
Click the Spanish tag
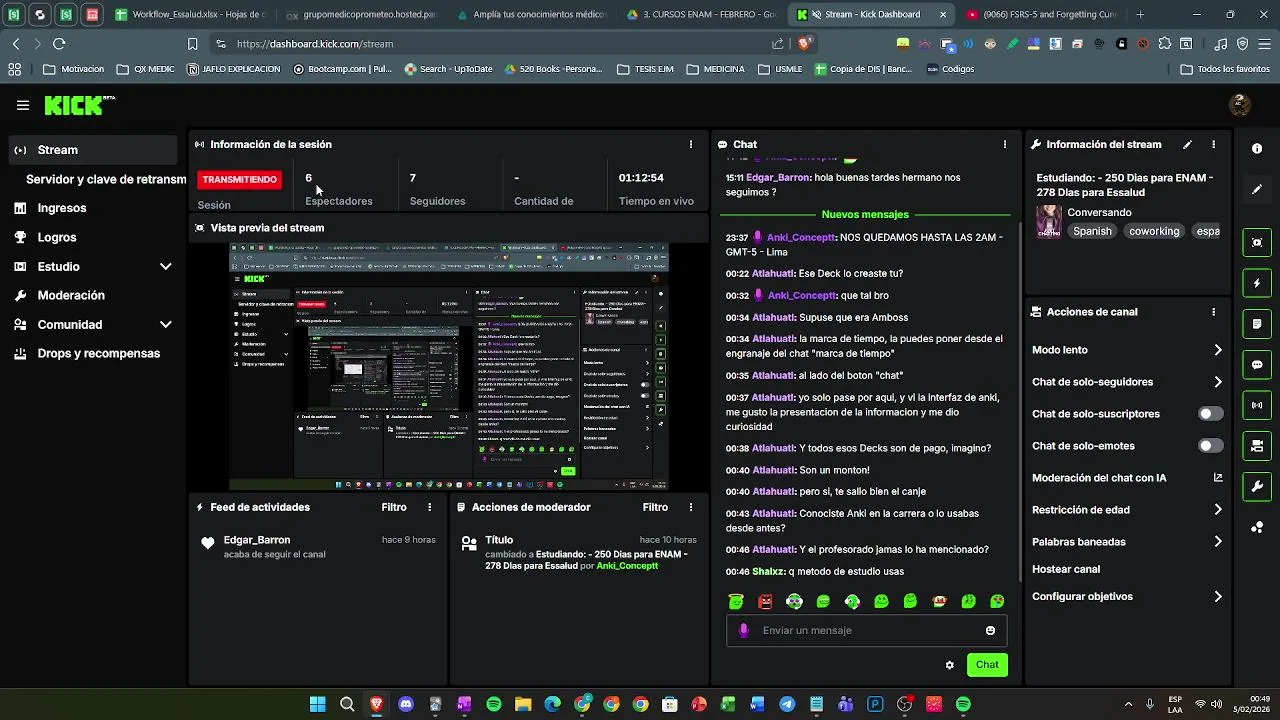click(1092, 231)
